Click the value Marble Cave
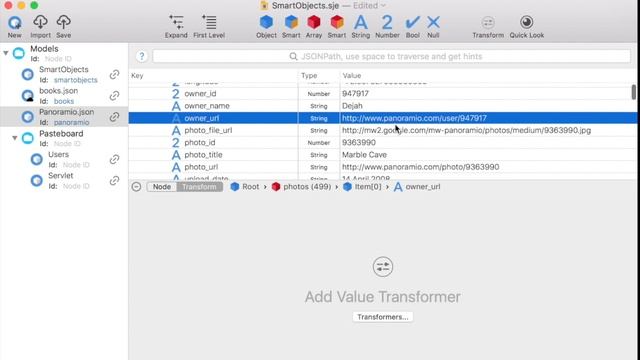Viewport: 640px width, 360px height. pos(364,155)
